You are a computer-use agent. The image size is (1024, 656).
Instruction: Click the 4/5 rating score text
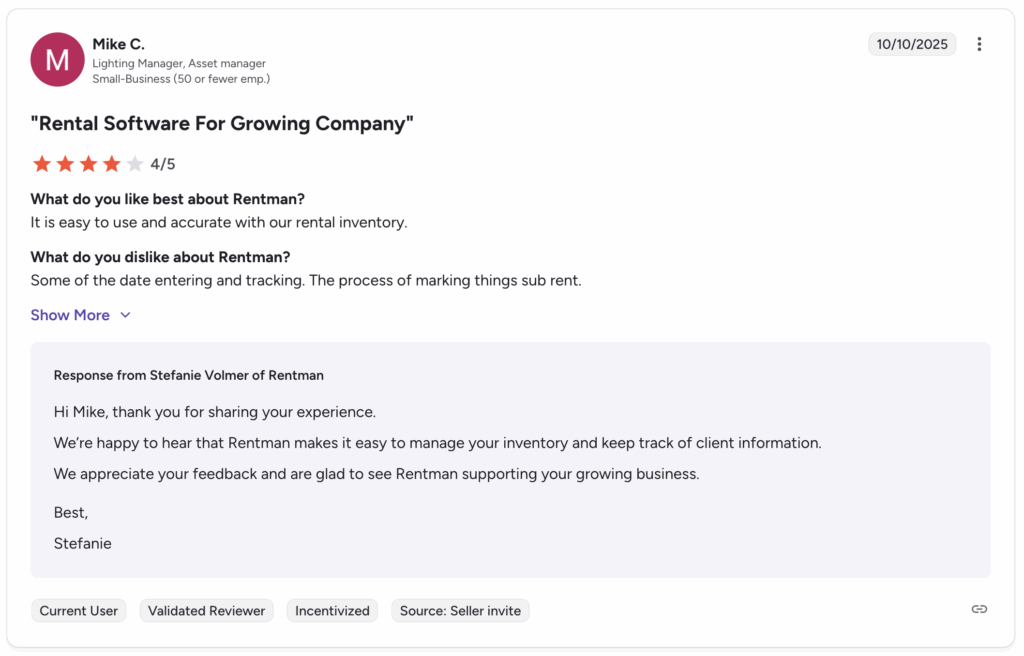tap(163, 164)
